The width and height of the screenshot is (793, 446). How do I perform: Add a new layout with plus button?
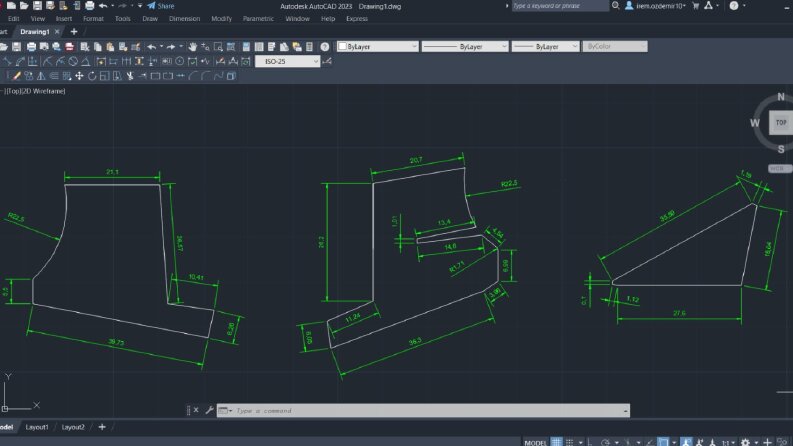pyautogui.click(x=102, y=427)
